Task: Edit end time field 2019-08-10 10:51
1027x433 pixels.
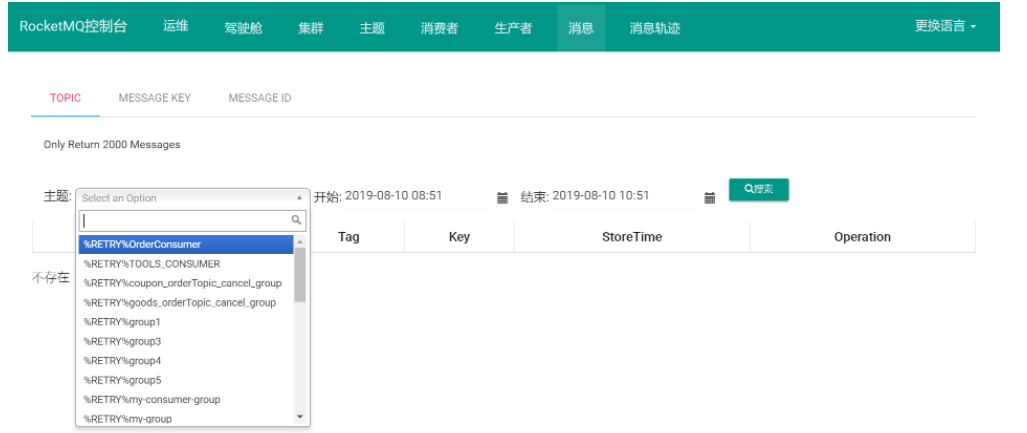Action: (623, 196)
